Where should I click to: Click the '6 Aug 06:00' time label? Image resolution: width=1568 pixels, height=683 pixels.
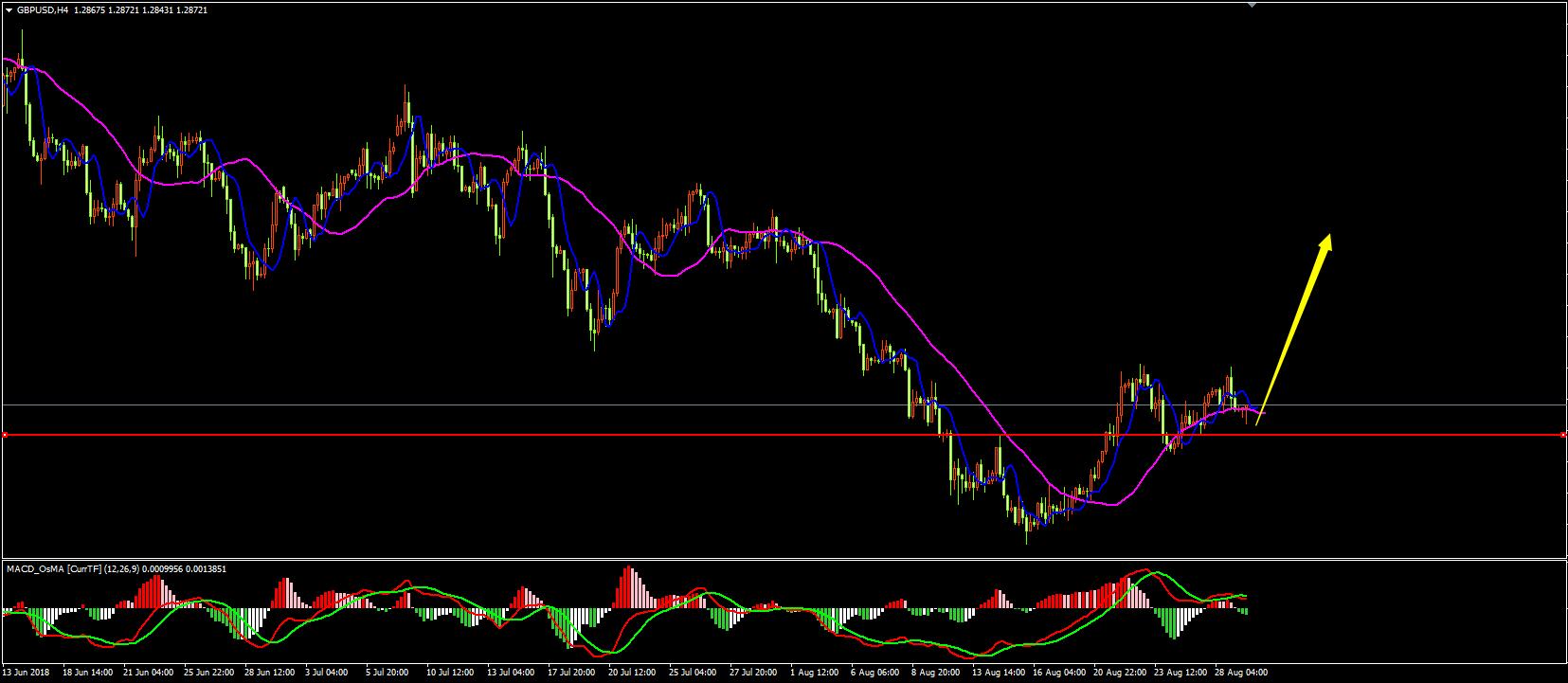point(875,672)
